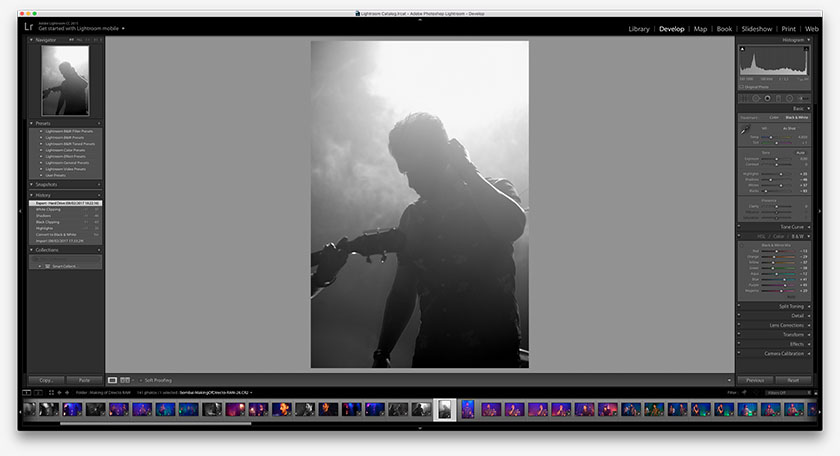Open the Slideshow module
840x456 pixels.
tap(756, 29)
